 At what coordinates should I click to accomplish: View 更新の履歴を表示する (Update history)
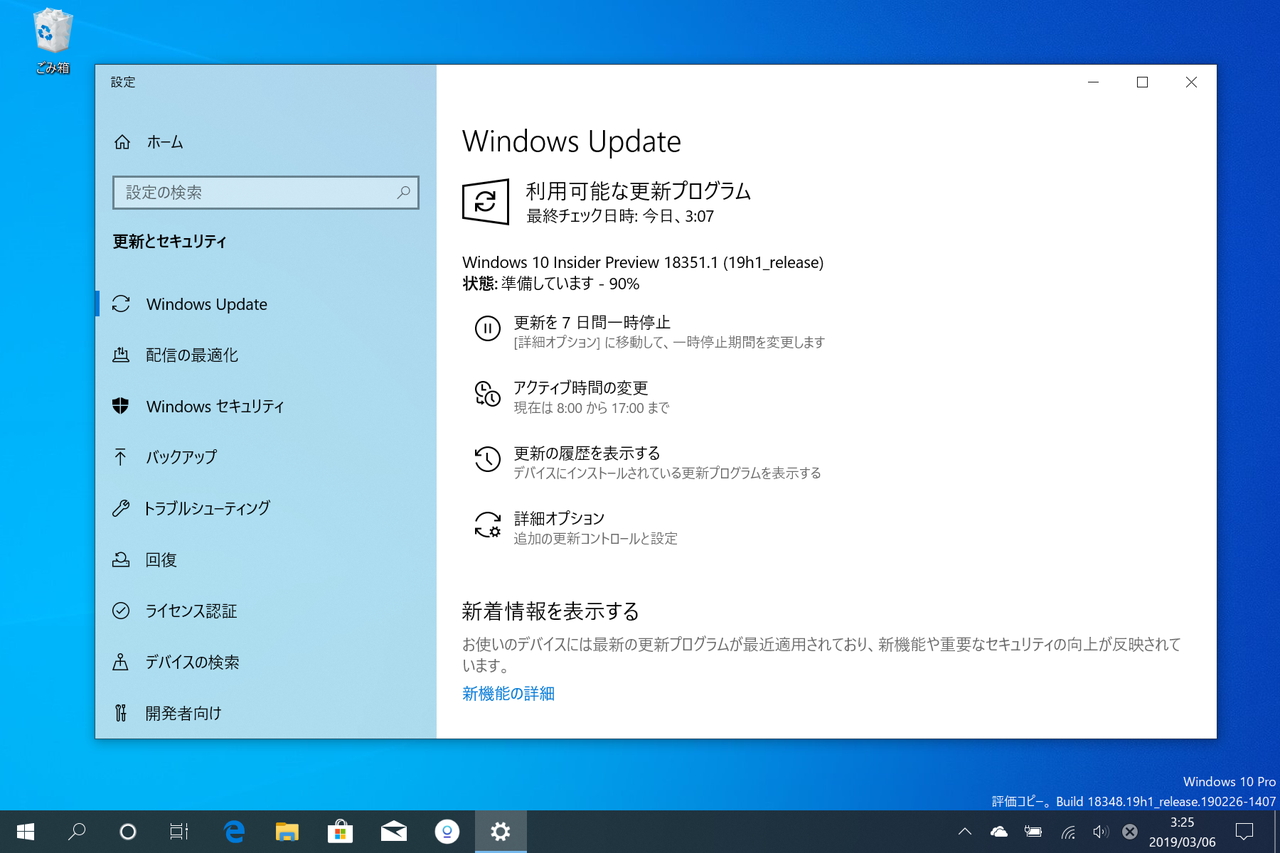(587, 452)
